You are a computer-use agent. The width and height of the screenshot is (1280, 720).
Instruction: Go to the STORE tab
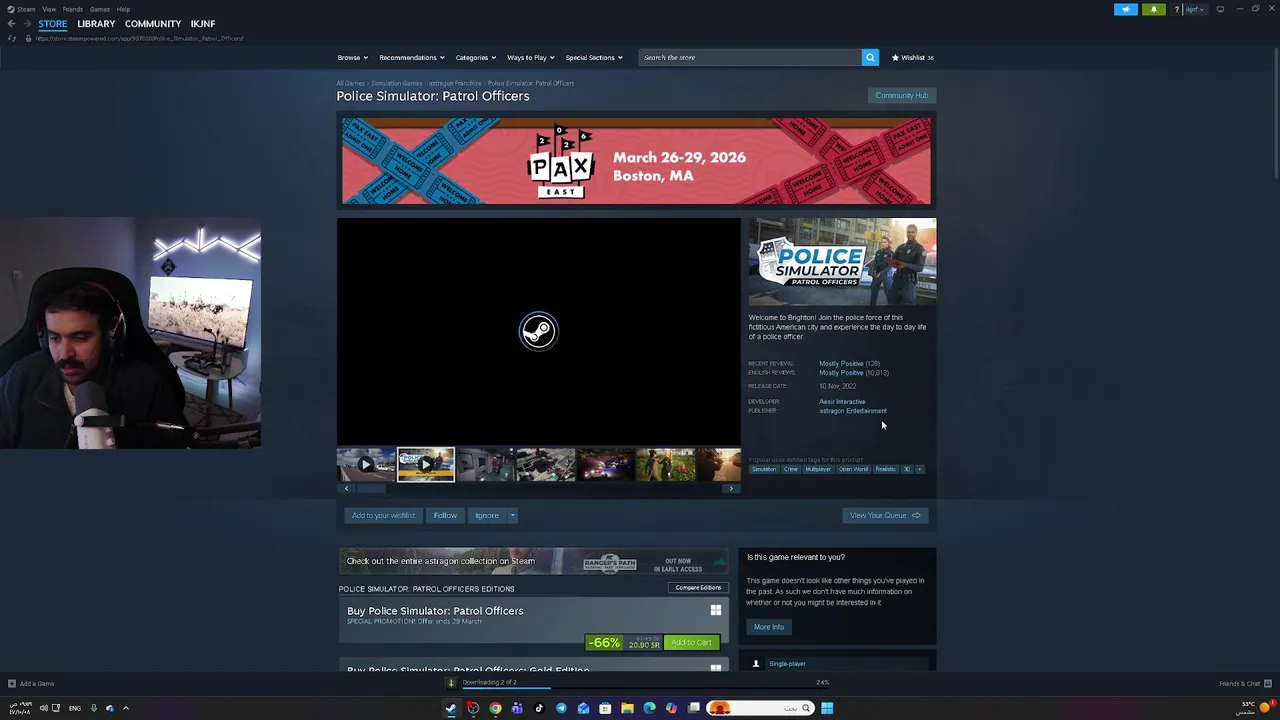[53, 24]
